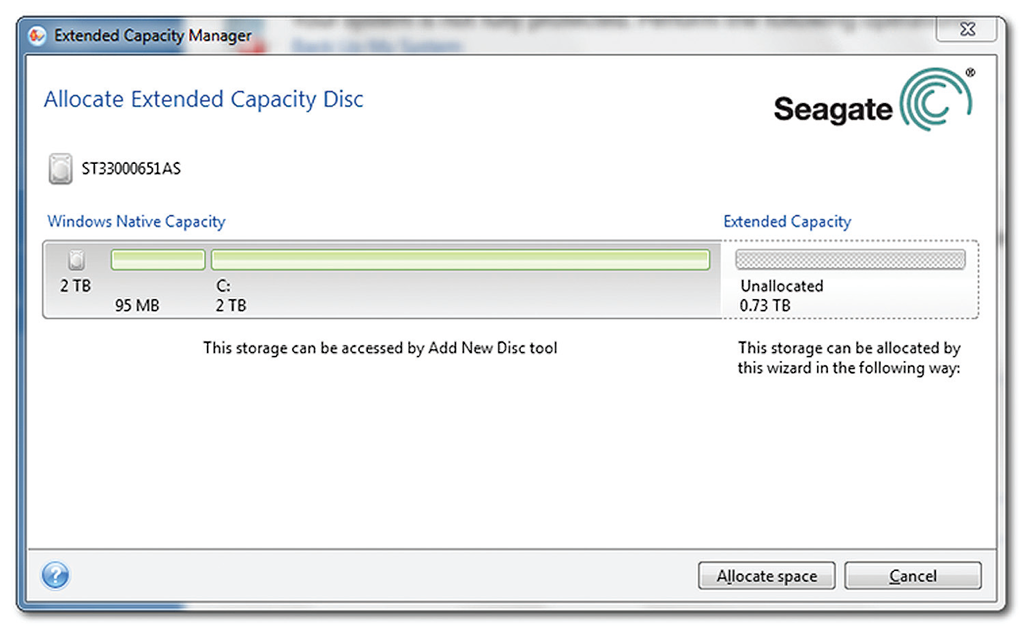Image resolution: width=1024 pixels, height=629 pixels.
Task: Click the Allocate Extended Capacity Disc title
Action: click(x=203, y=99)
